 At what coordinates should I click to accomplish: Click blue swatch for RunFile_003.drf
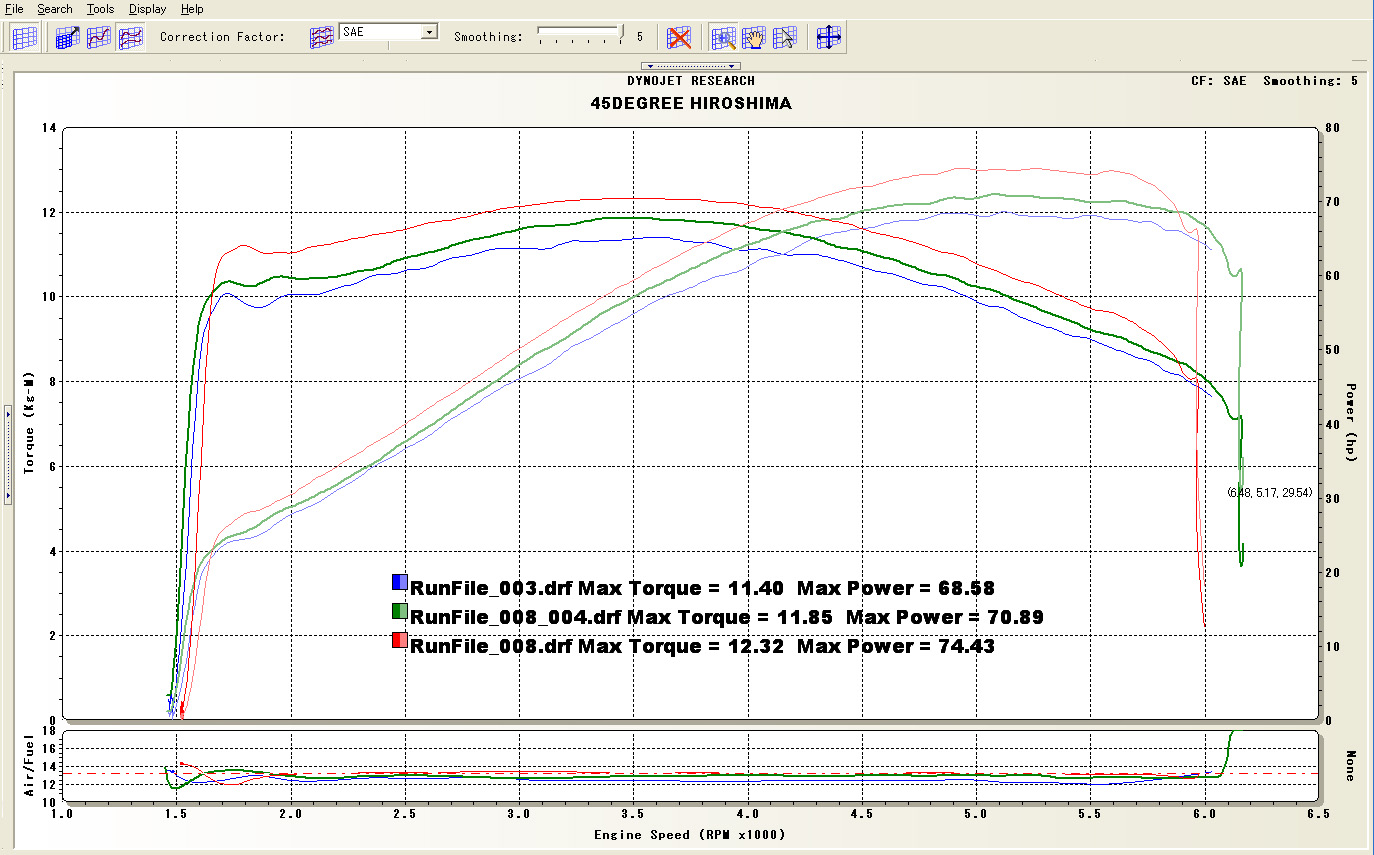pyautogui.click(x=399, y=584)
